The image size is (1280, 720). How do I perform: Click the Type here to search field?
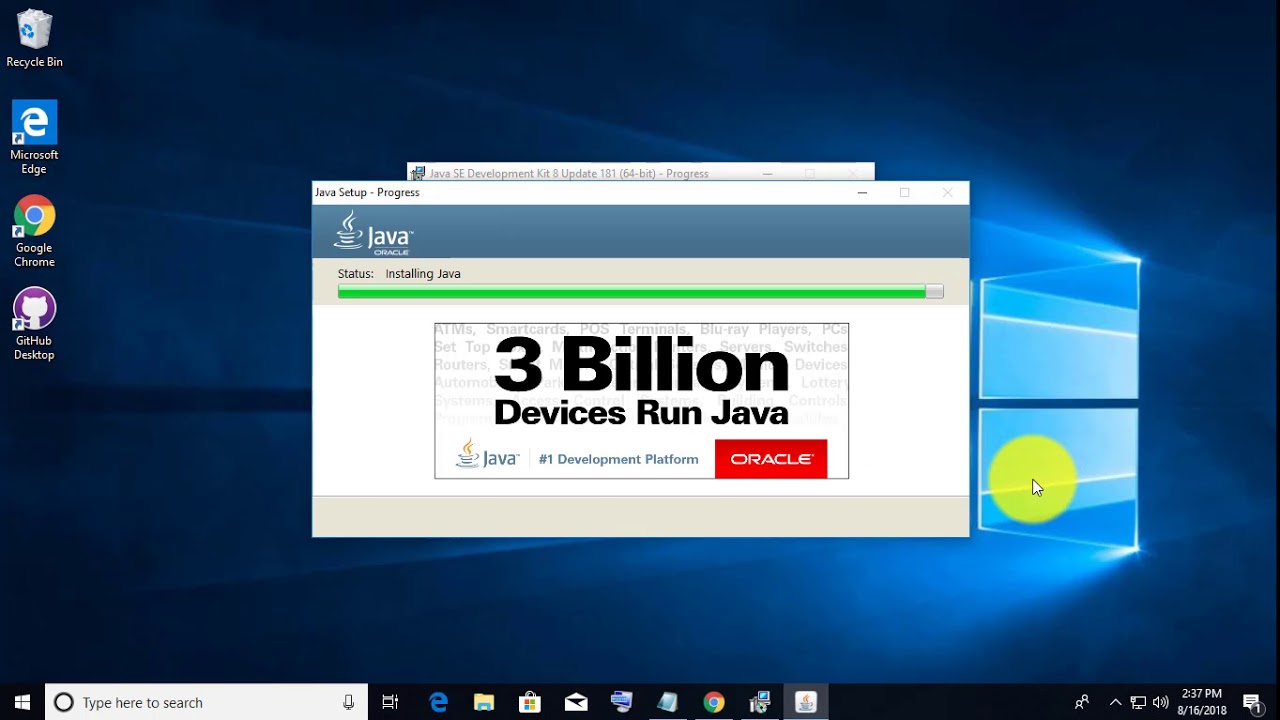pyautogui.click(x=207, y=702)
